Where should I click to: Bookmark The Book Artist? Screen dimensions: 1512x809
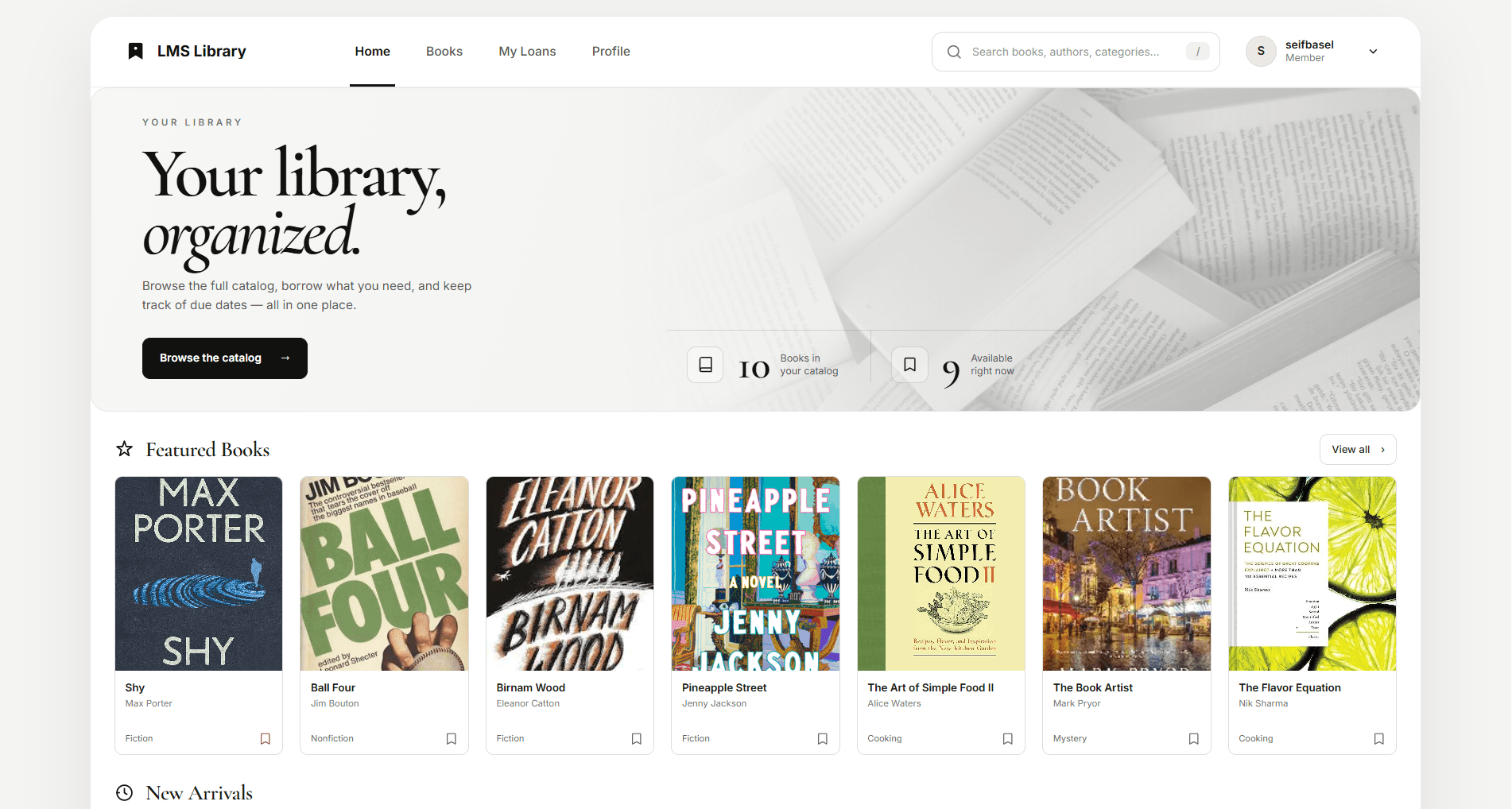(x=1194, y=739)
